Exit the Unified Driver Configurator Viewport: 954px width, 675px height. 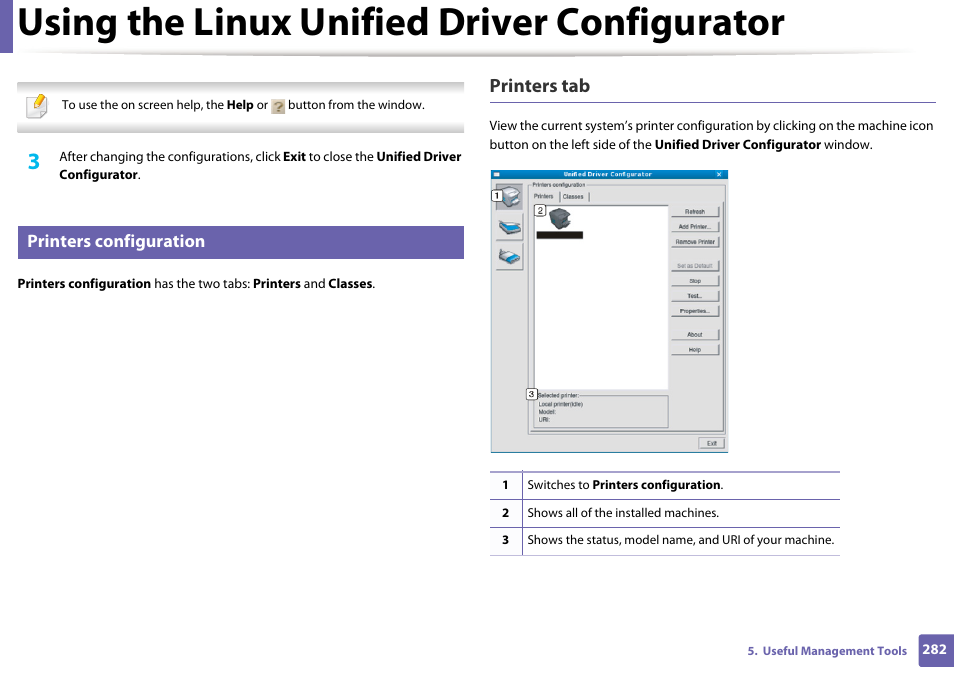pyautogui.click(x=711, y=443)
